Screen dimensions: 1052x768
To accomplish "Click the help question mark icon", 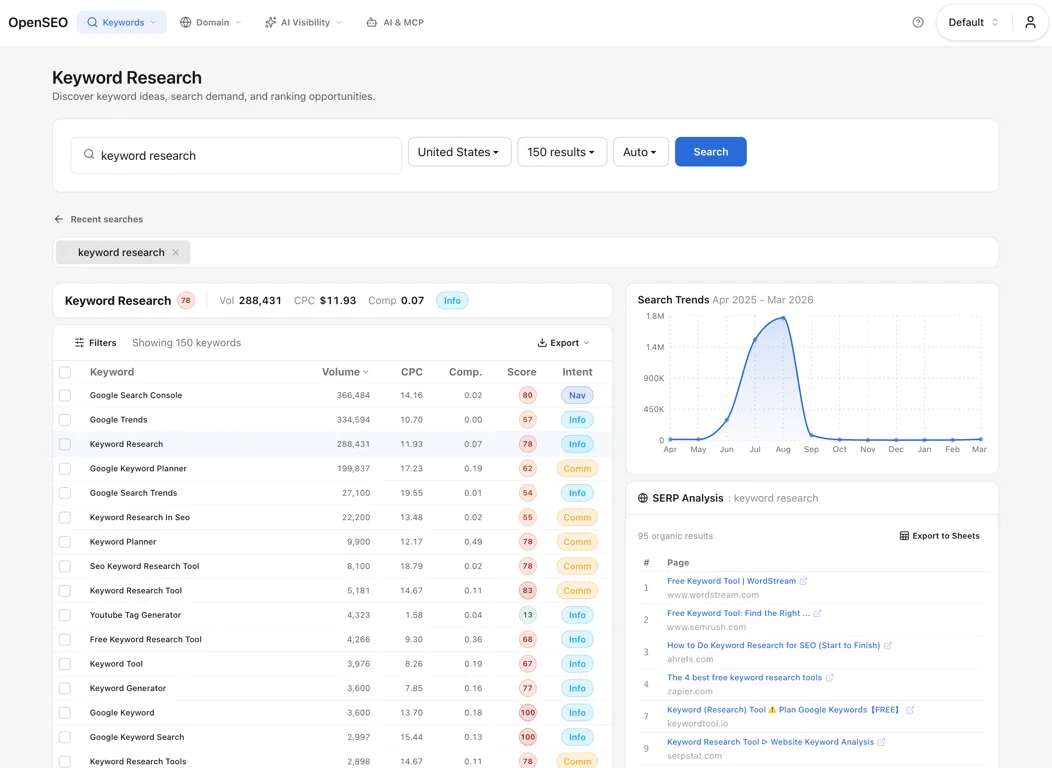I will (918, 22).
